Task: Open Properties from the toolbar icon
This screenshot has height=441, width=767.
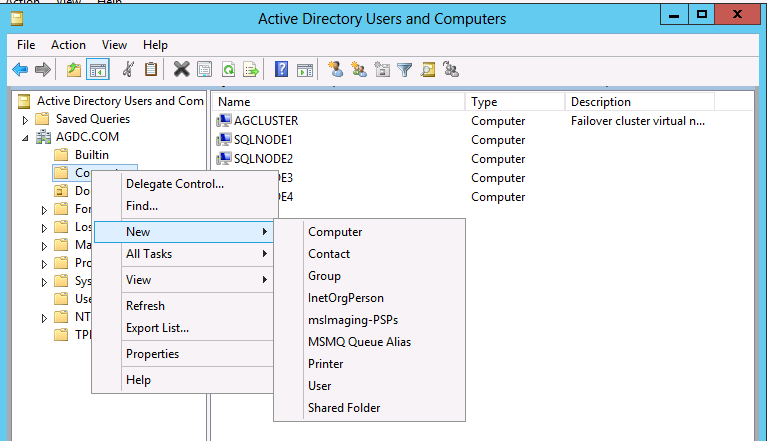Action: tap(204, 70)
